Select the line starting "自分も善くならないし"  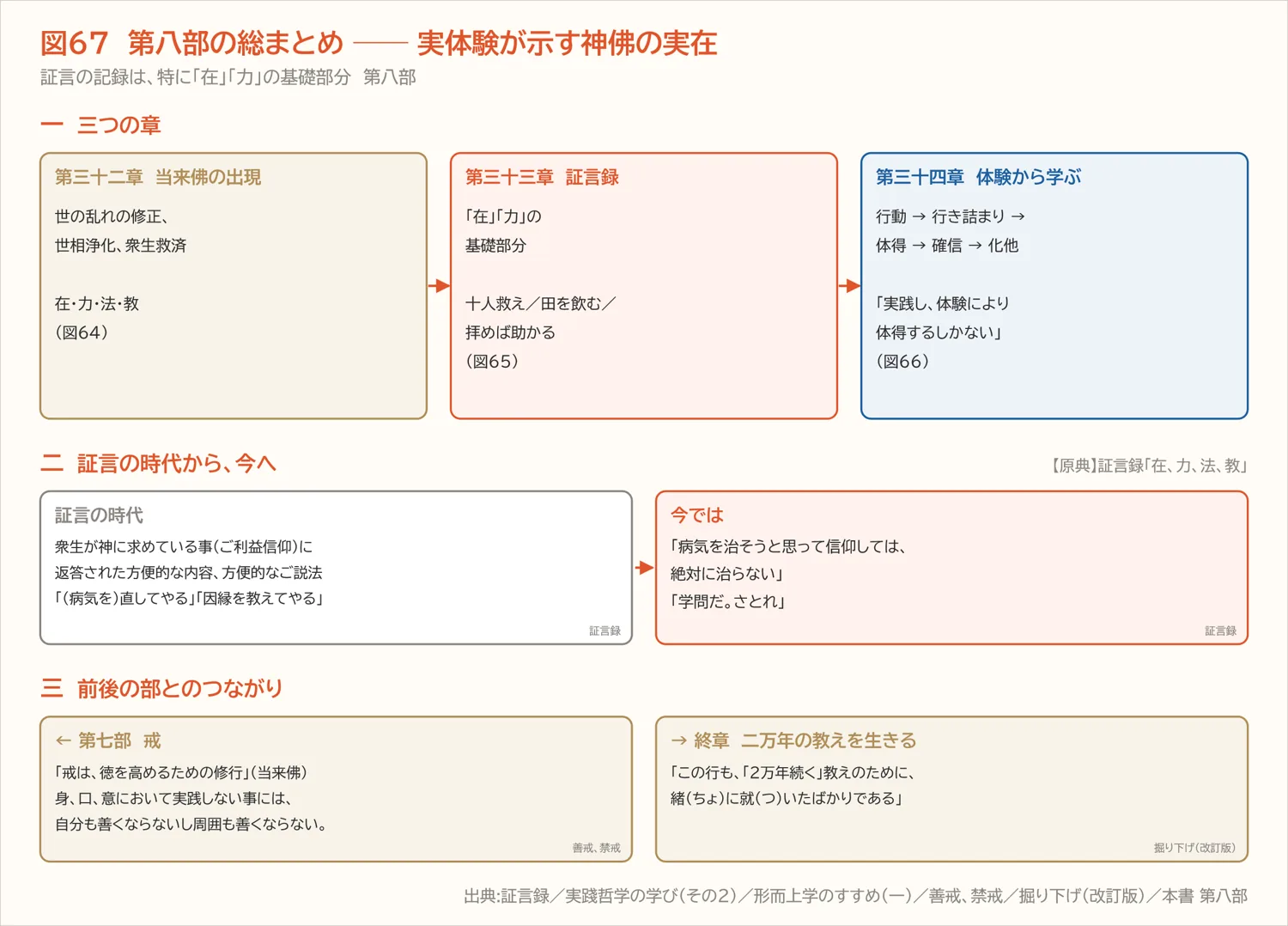click(191, 825)
